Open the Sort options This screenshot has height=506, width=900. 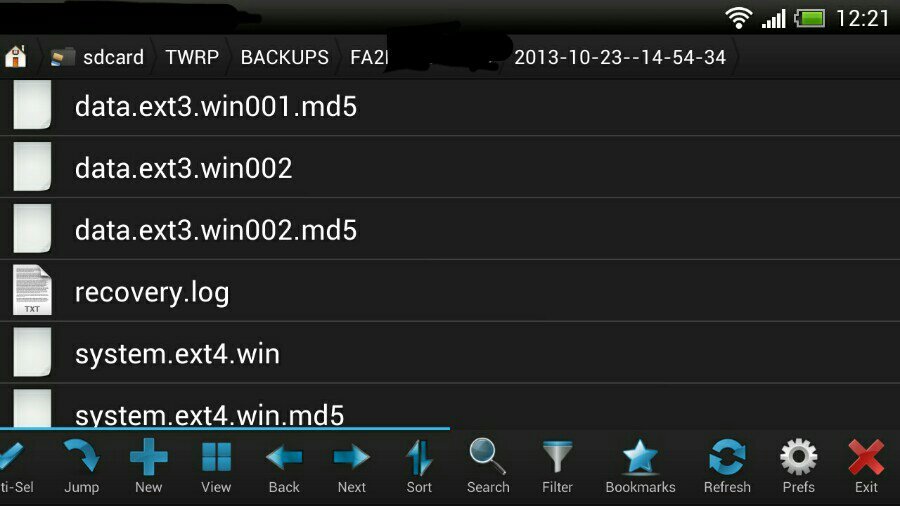(x=419, y=466)
